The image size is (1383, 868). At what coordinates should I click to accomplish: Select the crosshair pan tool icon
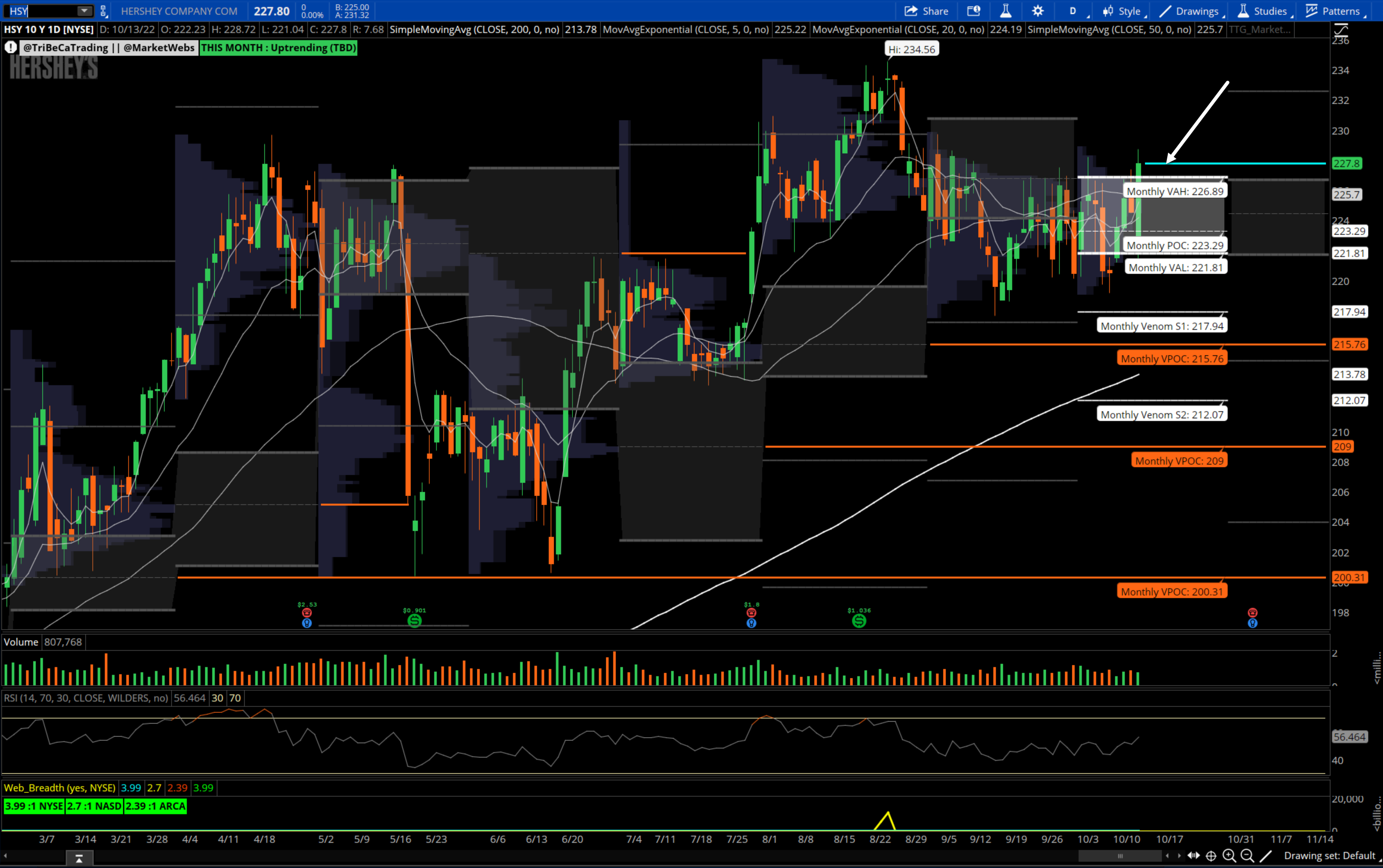click(1211, 856)
